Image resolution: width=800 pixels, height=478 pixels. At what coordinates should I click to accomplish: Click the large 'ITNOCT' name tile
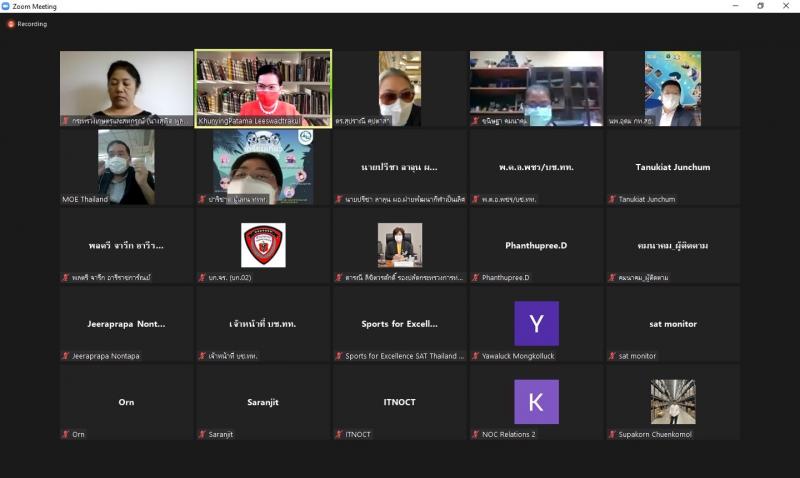click(399, 402)
